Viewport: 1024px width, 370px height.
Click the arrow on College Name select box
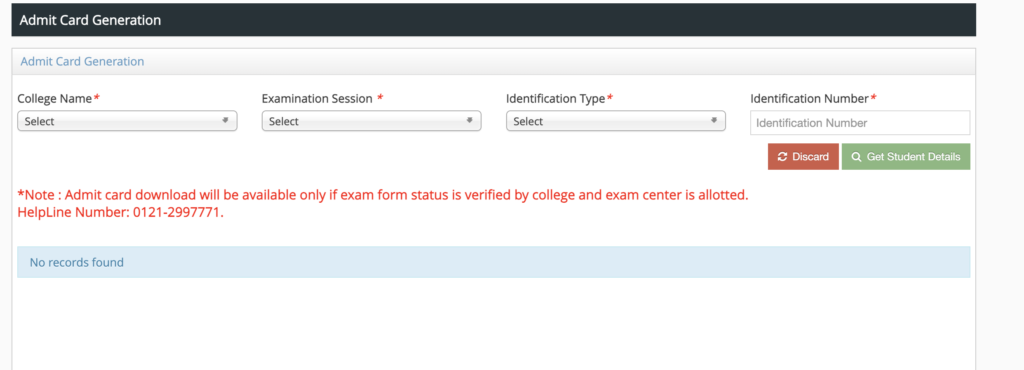[x=225, y=121]
